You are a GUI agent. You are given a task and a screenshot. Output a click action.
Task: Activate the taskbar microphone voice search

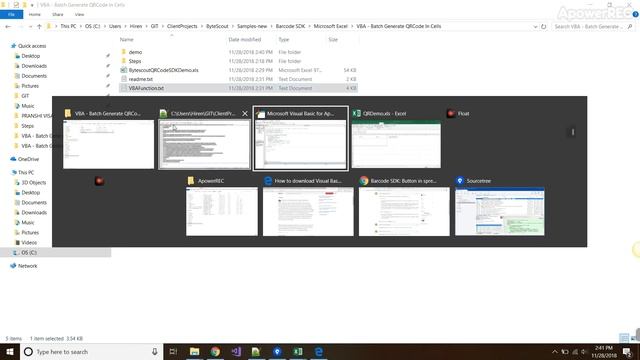155,351
